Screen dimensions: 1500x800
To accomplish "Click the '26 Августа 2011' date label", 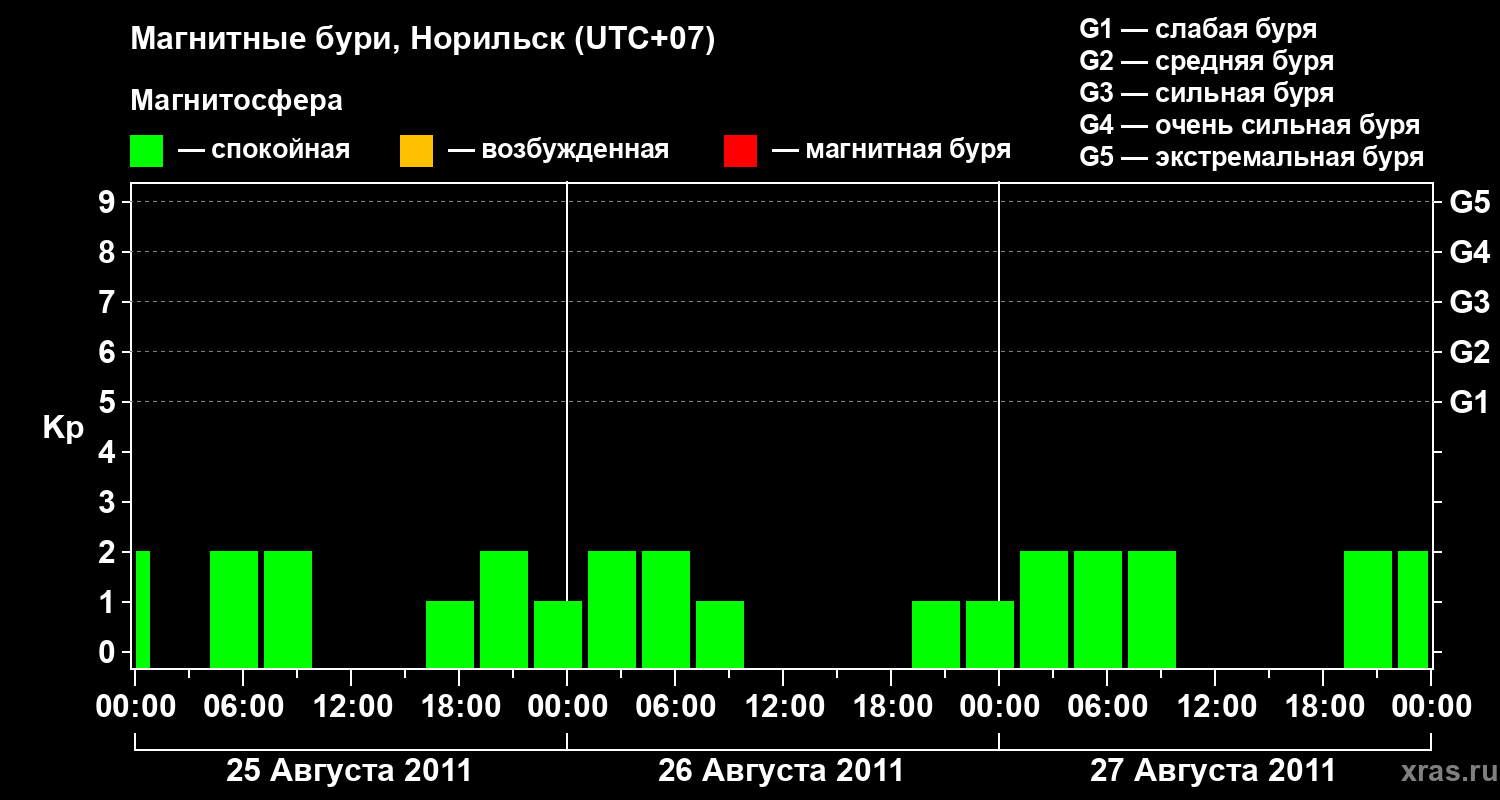I will pyautogui.click(x=781, y=771).
